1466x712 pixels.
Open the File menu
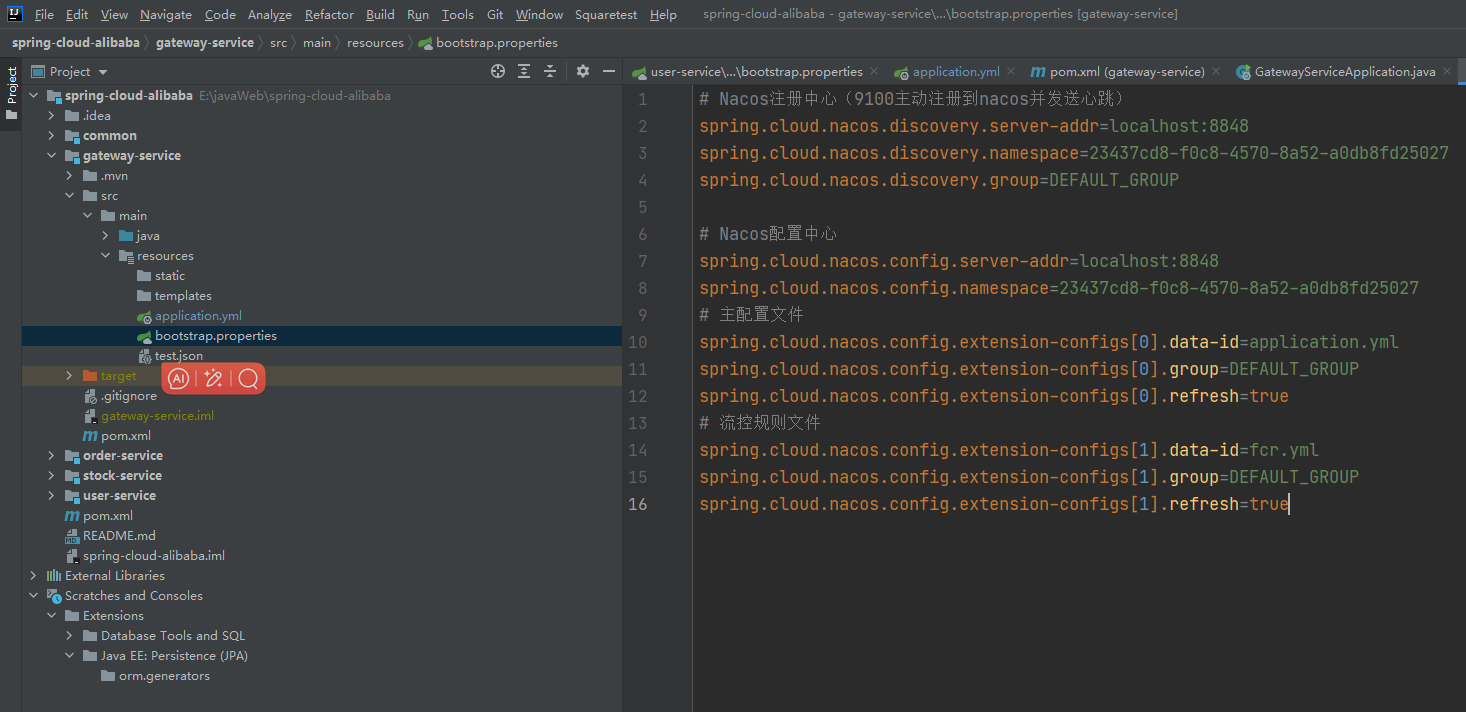pyautogui.click(x=44, y=15)
